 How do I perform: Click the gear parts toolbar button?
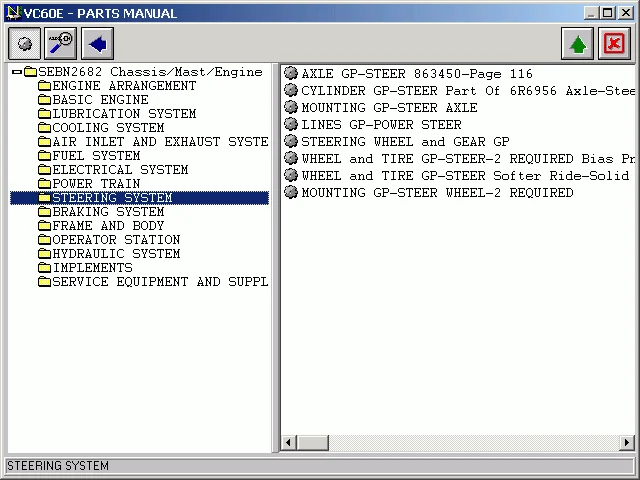point(24,43)
